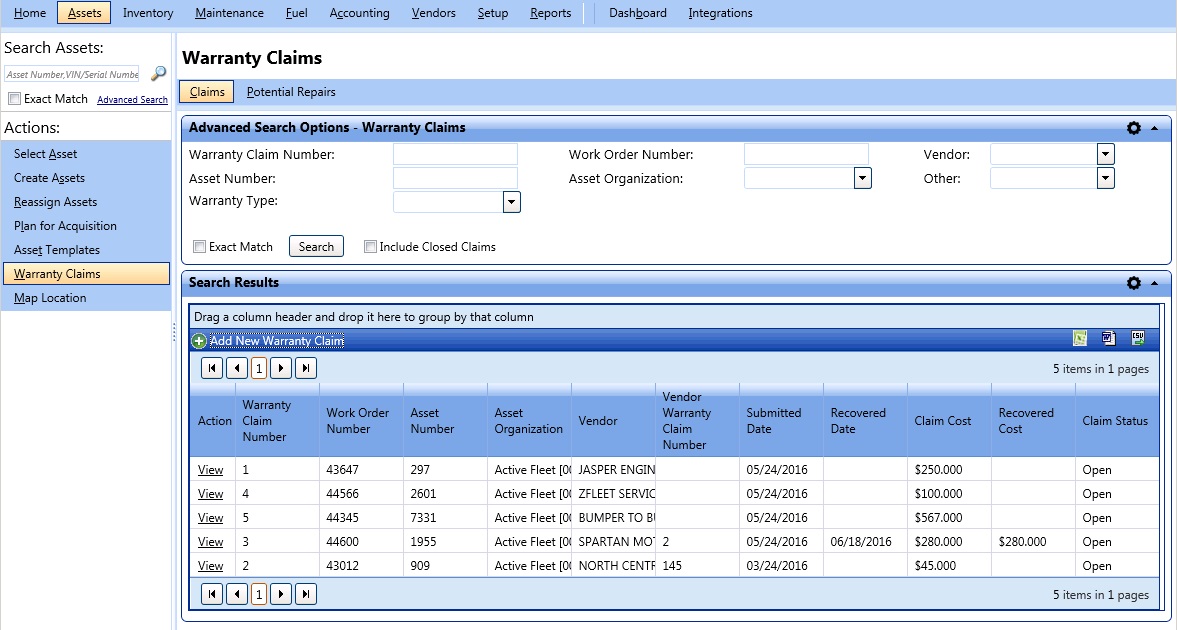This screenshot has height=630, width=1177.
Task: Sort by Submitted Date column header
Action: point(773,421)
